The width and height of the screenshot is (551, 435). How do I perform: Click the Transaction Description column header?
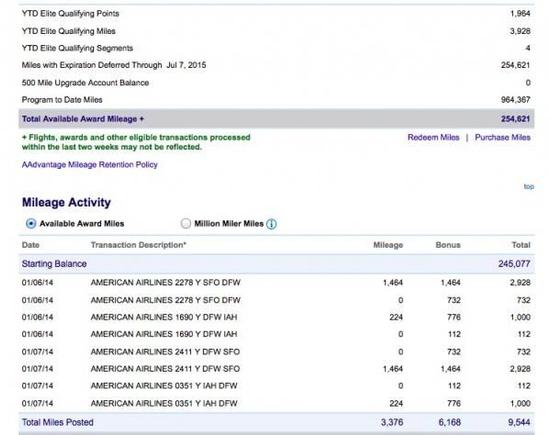pyautogui.click(x=138, y=245)
